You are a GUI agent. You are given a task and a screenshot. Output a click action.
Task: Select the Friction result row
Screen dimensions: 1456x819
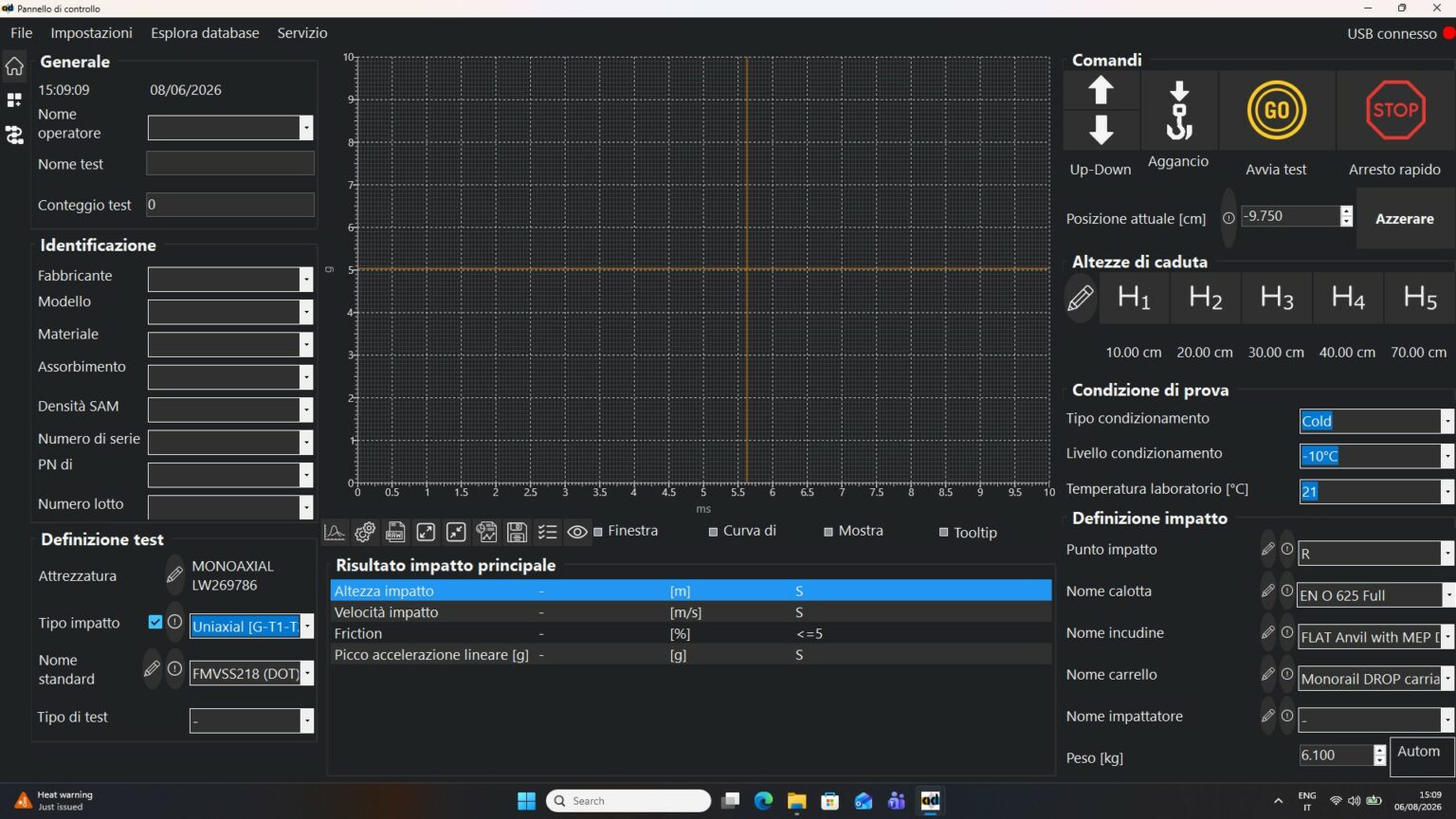(x=691, y=633)
